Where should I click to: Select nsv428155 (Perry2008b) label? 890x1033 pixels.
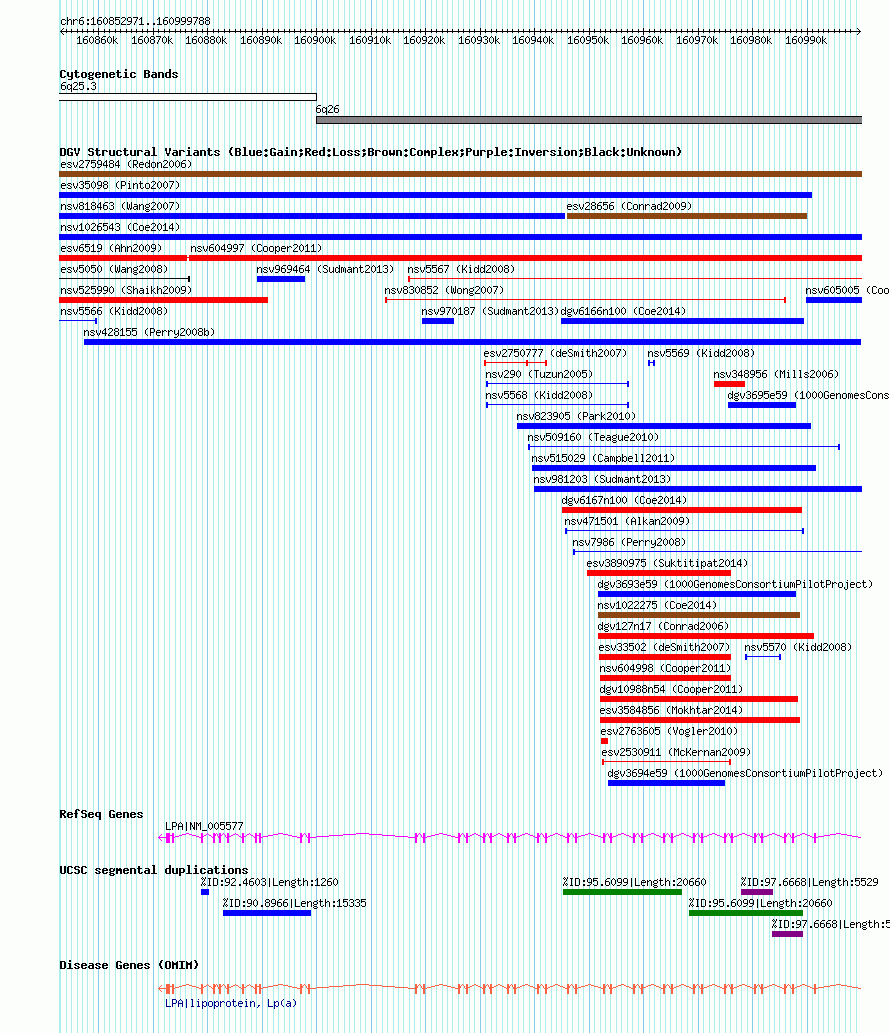[150, 333]
